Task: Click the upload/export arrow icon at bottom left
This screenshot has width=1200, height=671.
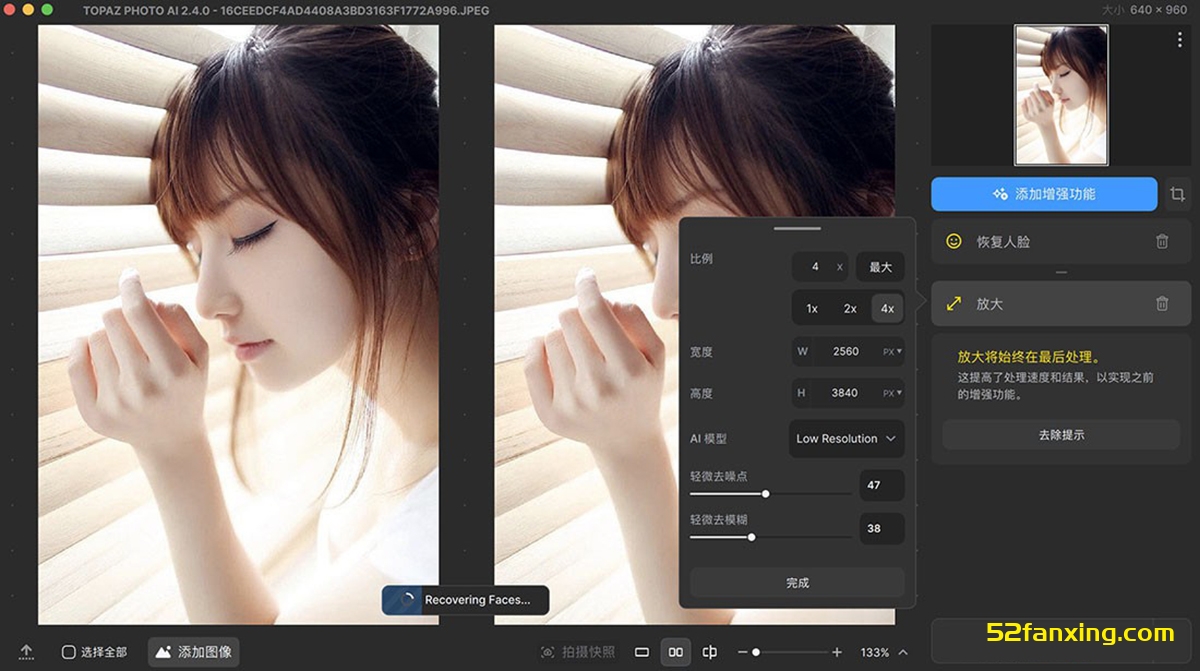Action: 26,652
